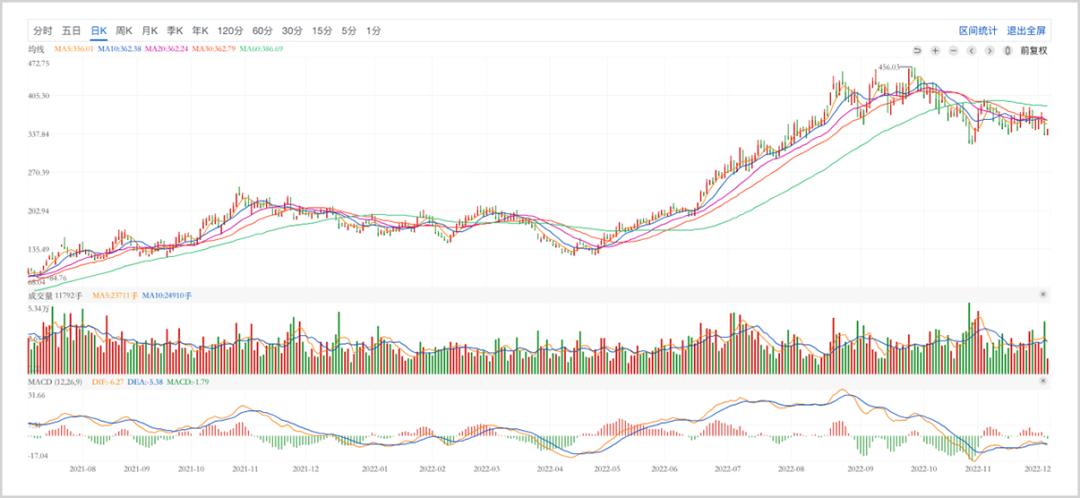Shift chart left with the left chevron icon
The height and width of the screenshot is (498, 1080).
pyautogui.click(x=971, y=50)
